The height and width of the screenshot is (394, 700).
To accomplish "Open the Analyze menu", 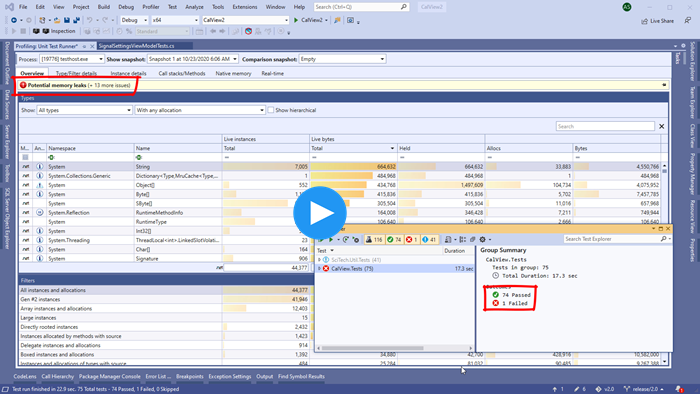I will (194, 7).
